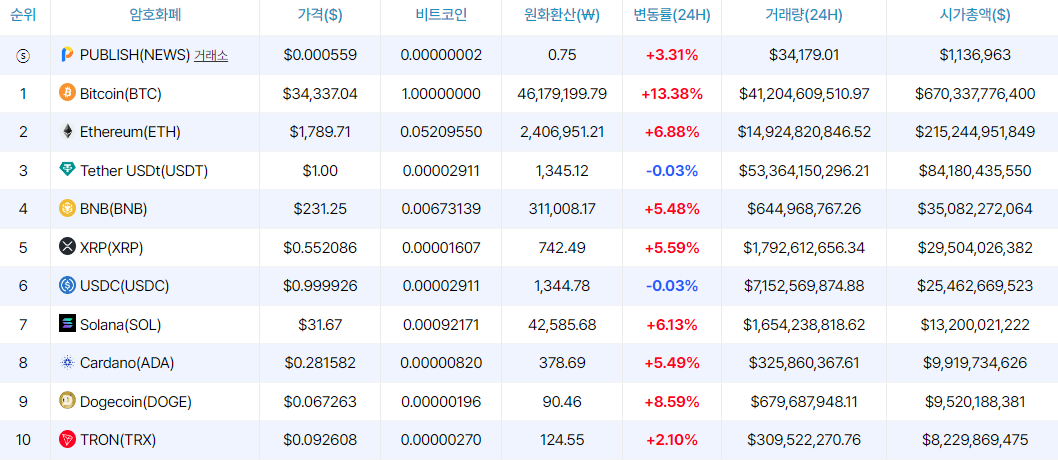
Task: Select Bitcoin price $34,337.04
Action: pos(320,94)
